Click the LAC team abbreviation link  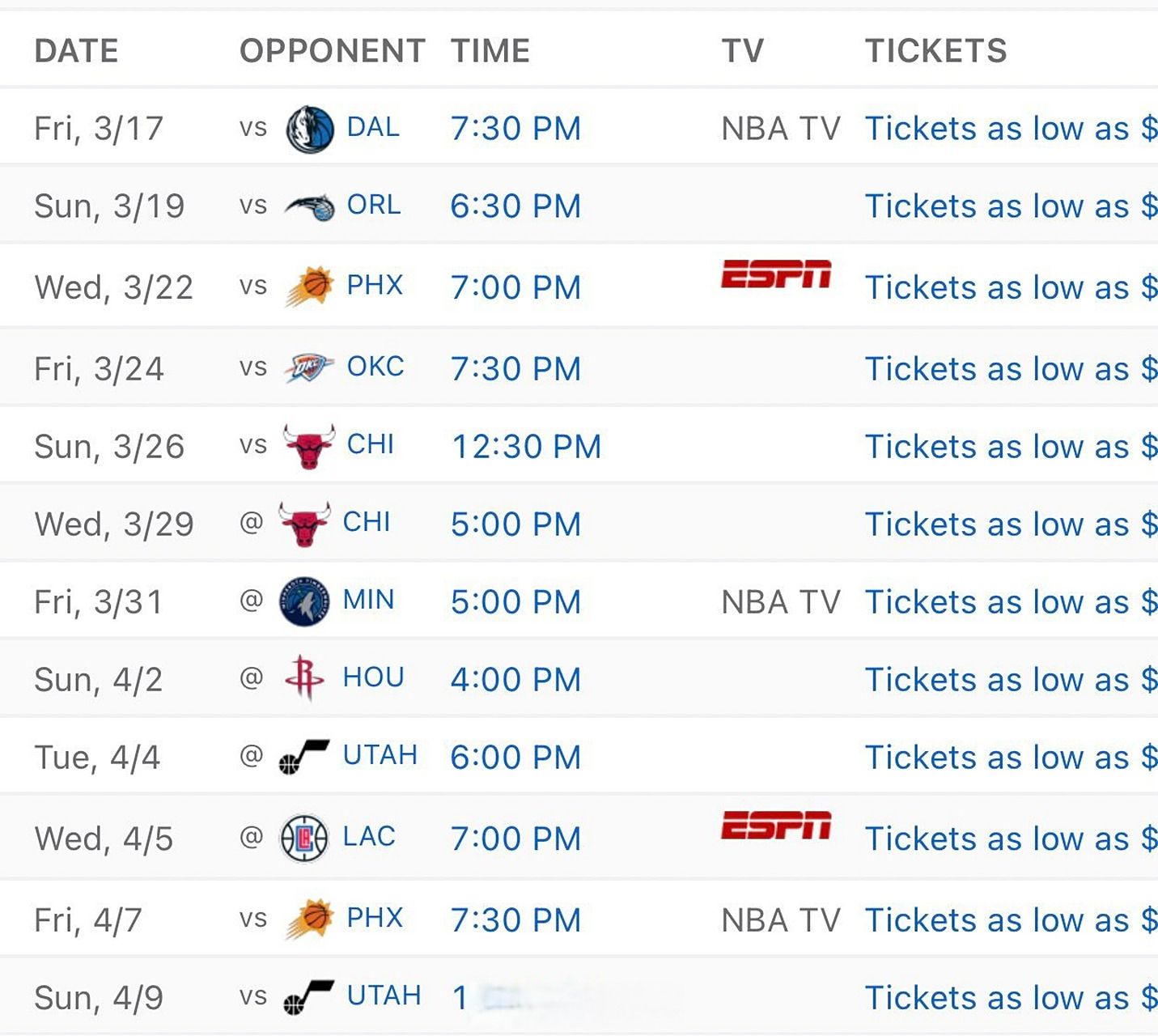369,836
